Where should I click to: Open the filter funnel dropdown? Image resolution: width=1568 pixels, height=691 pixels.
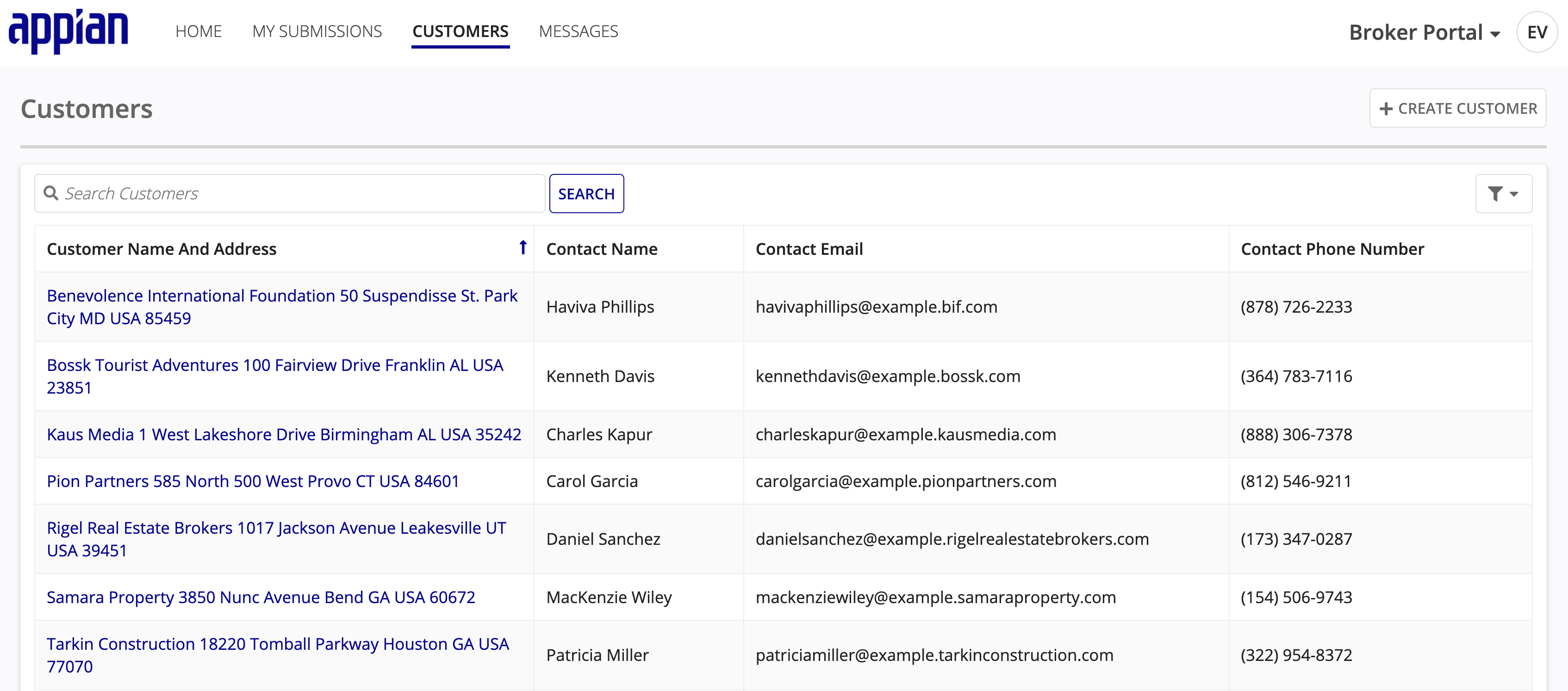pos(1504,193)
